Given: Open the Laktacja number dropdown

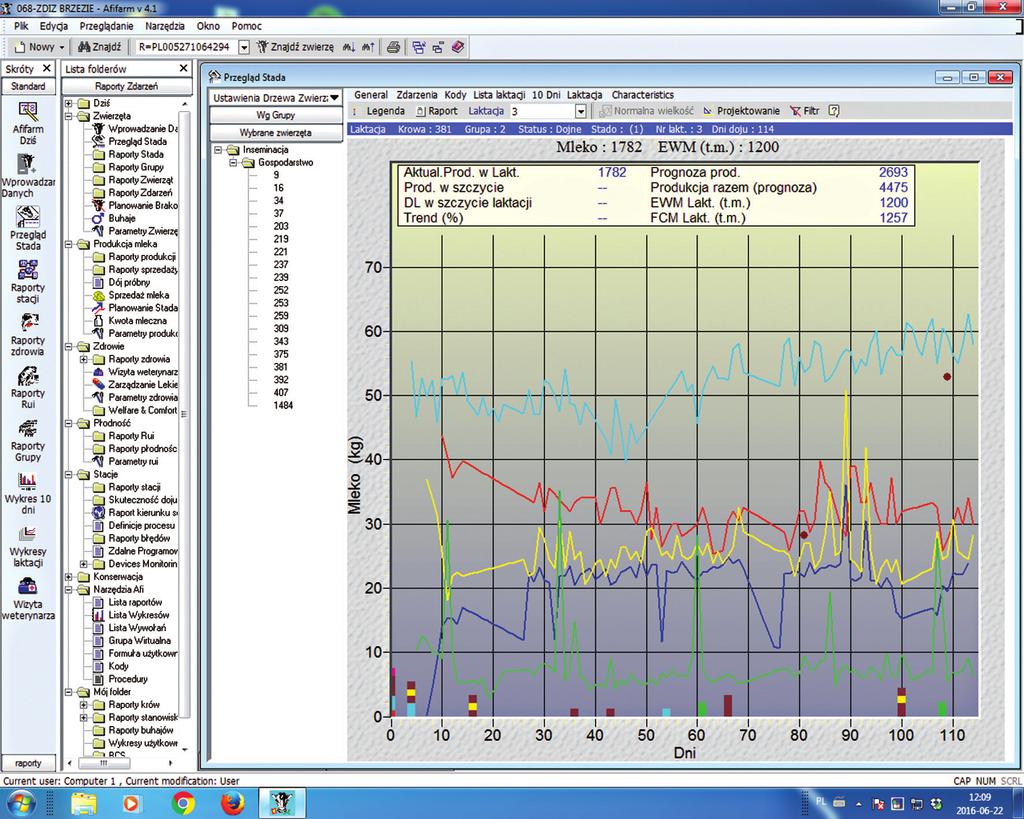Looking at the screenshot, I should pos(580,112).
